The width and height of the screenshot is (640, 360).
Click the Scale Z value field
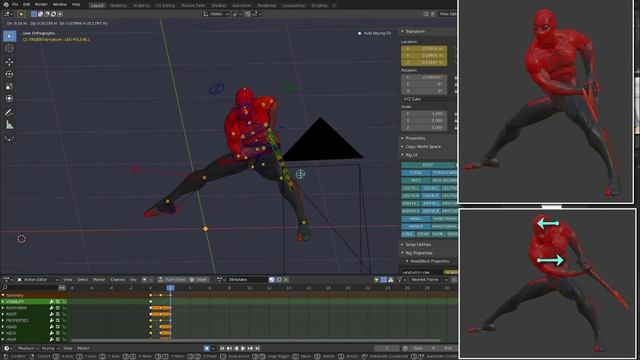(424, 127)
